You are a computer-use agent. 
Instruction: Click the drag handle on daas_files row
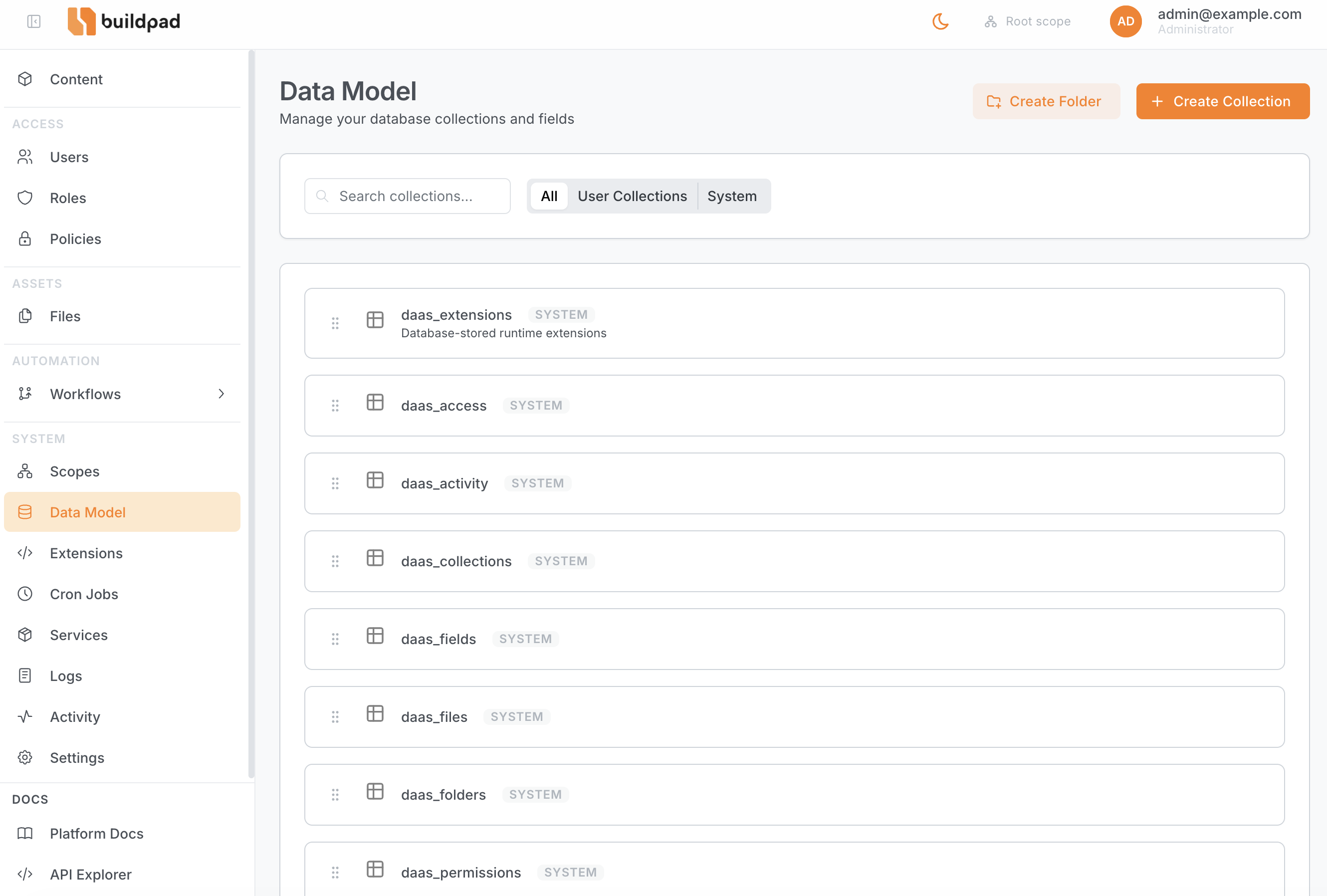point(335,717)
